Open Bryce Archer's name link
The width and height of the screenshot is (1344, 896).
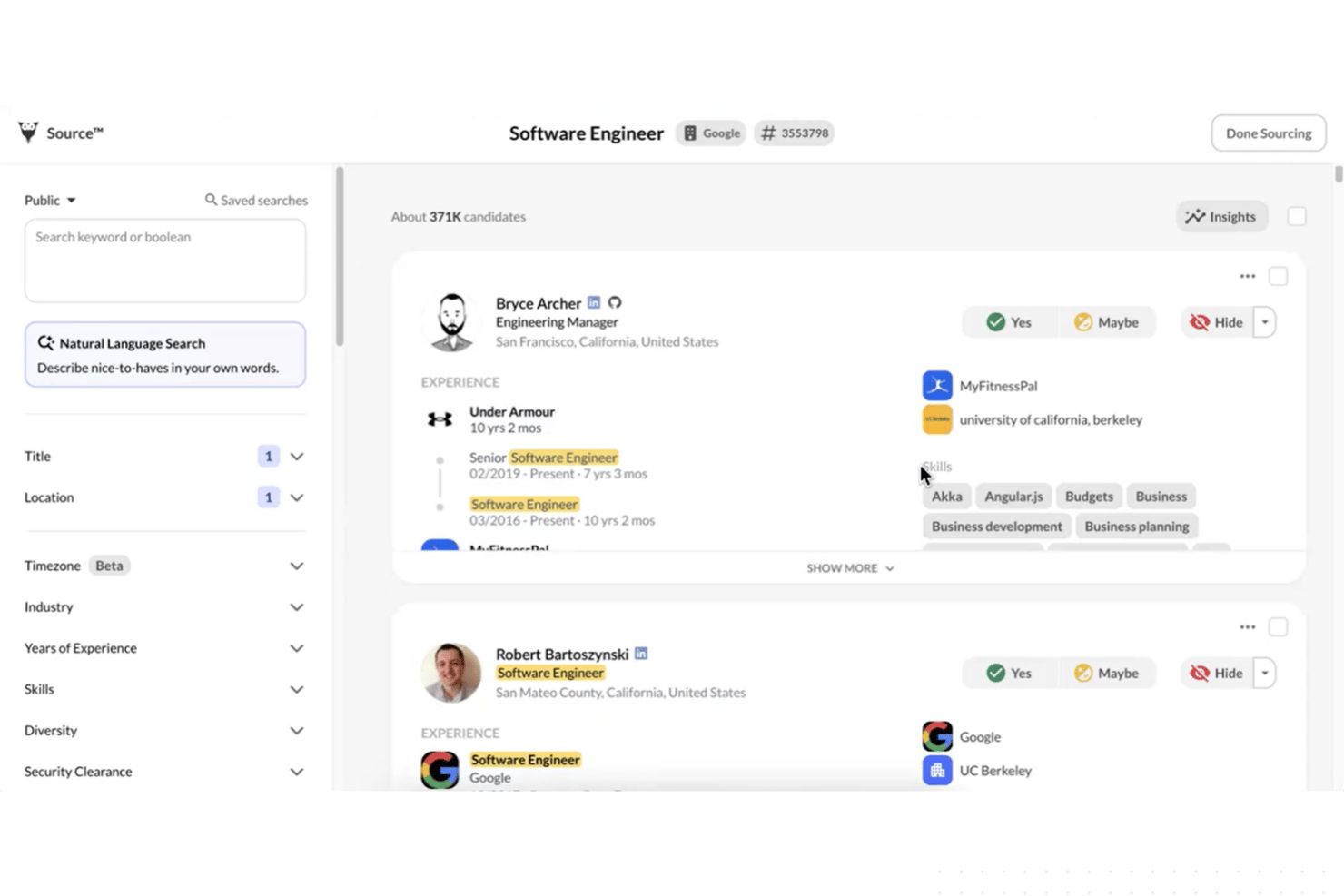(539, 303)
